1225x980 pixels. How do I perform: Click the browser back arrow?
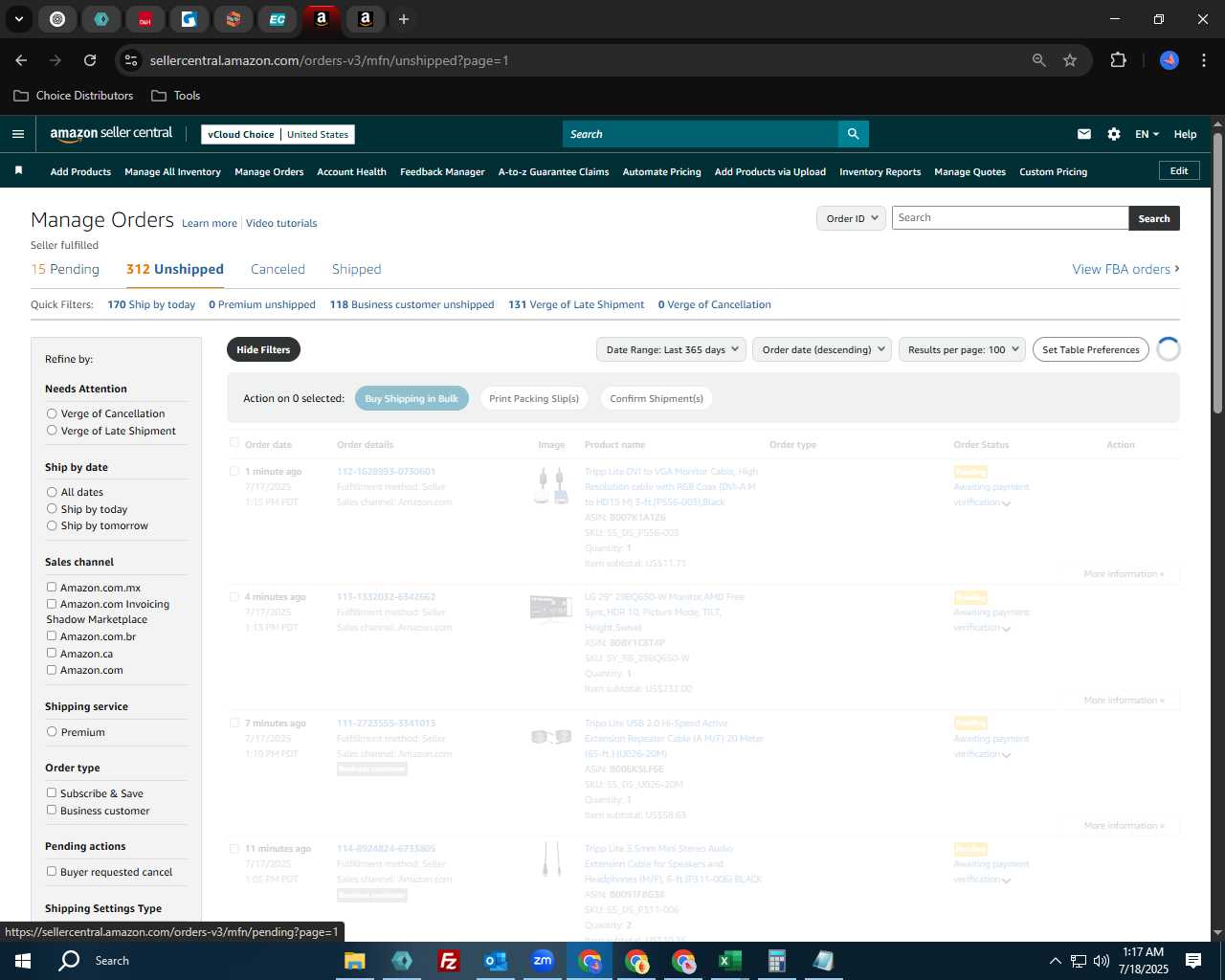[21, 60]
